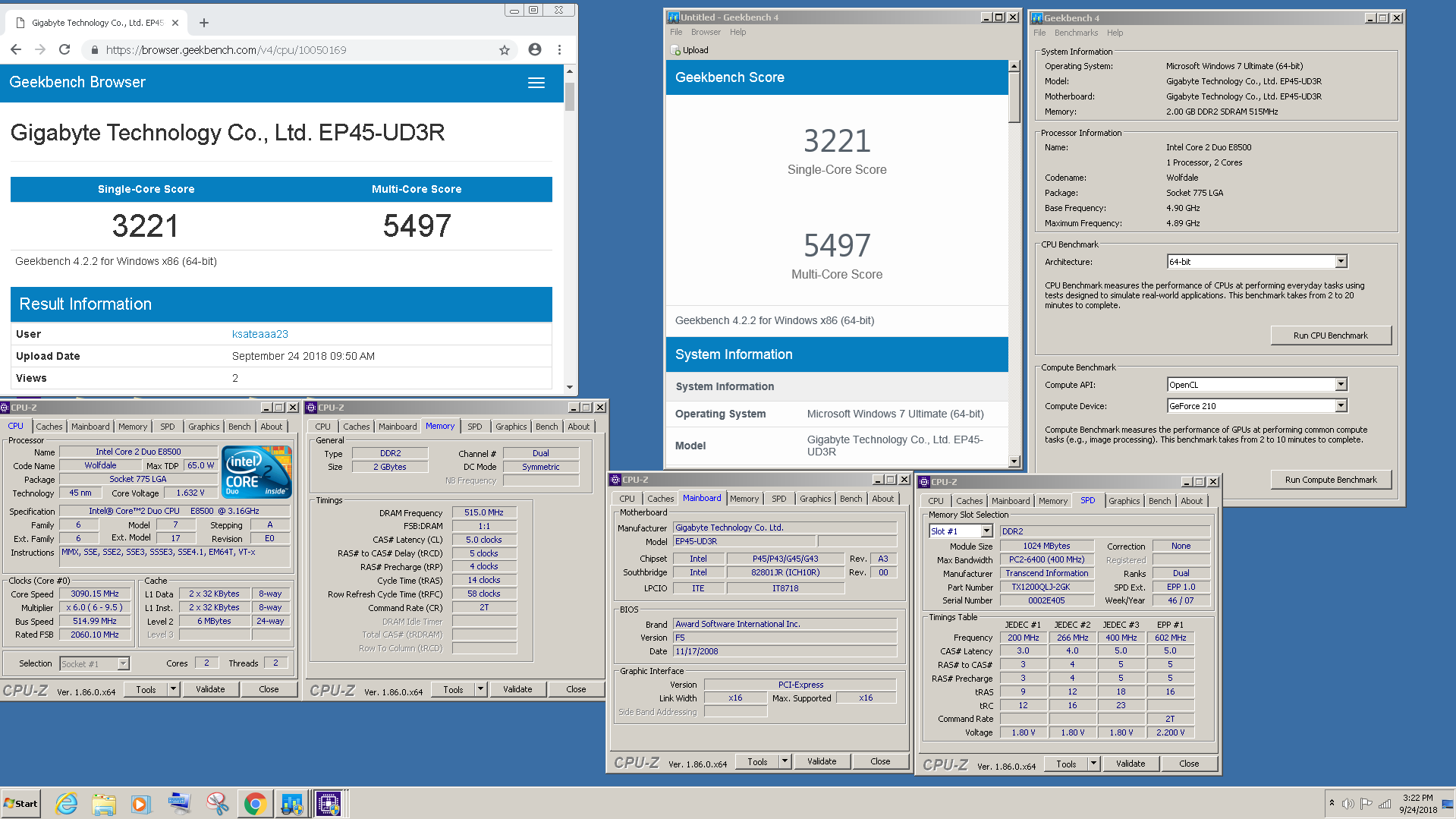Show hidden tray icons arrow

pyautogui.click(x=1332, y=803)
